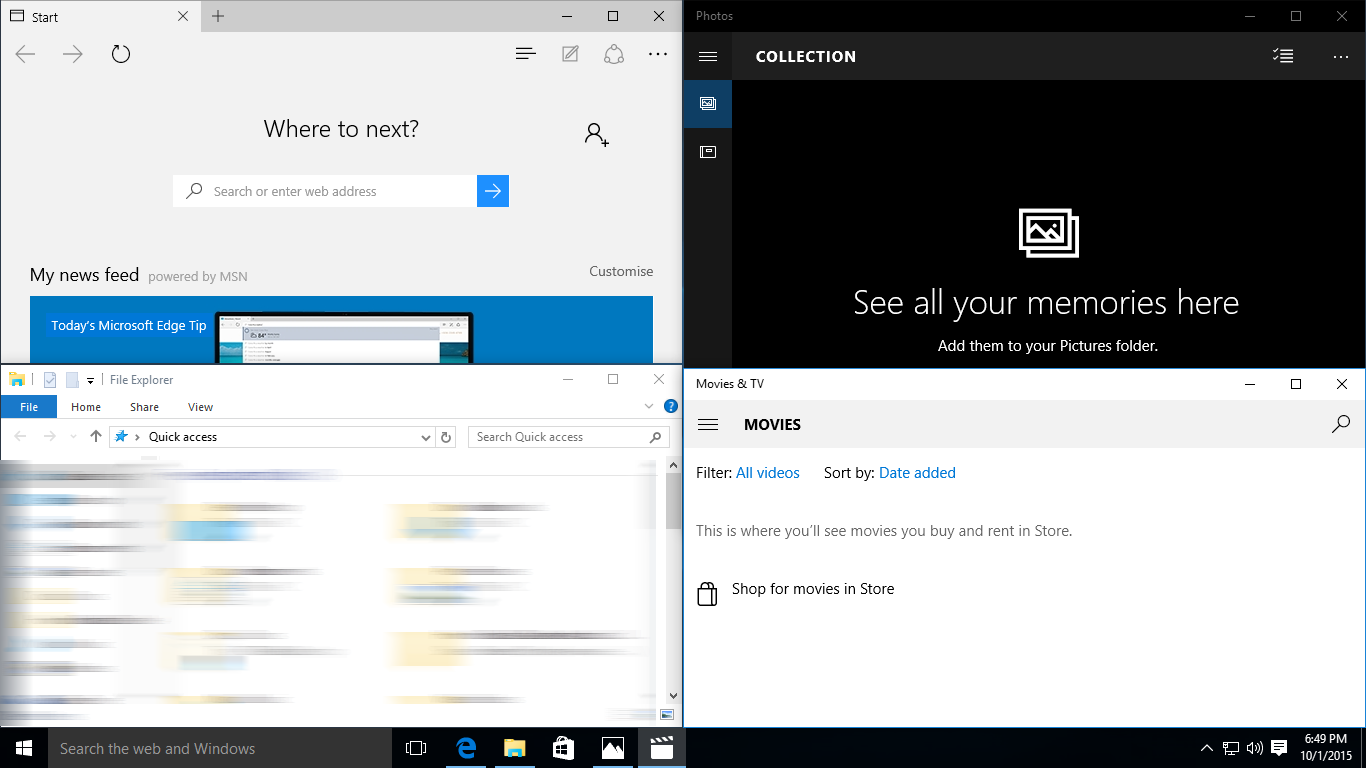This screenshot has height=768, width=1366.
Task: Open the Movies & TV hamburger menu
Action: pos(708,425)
